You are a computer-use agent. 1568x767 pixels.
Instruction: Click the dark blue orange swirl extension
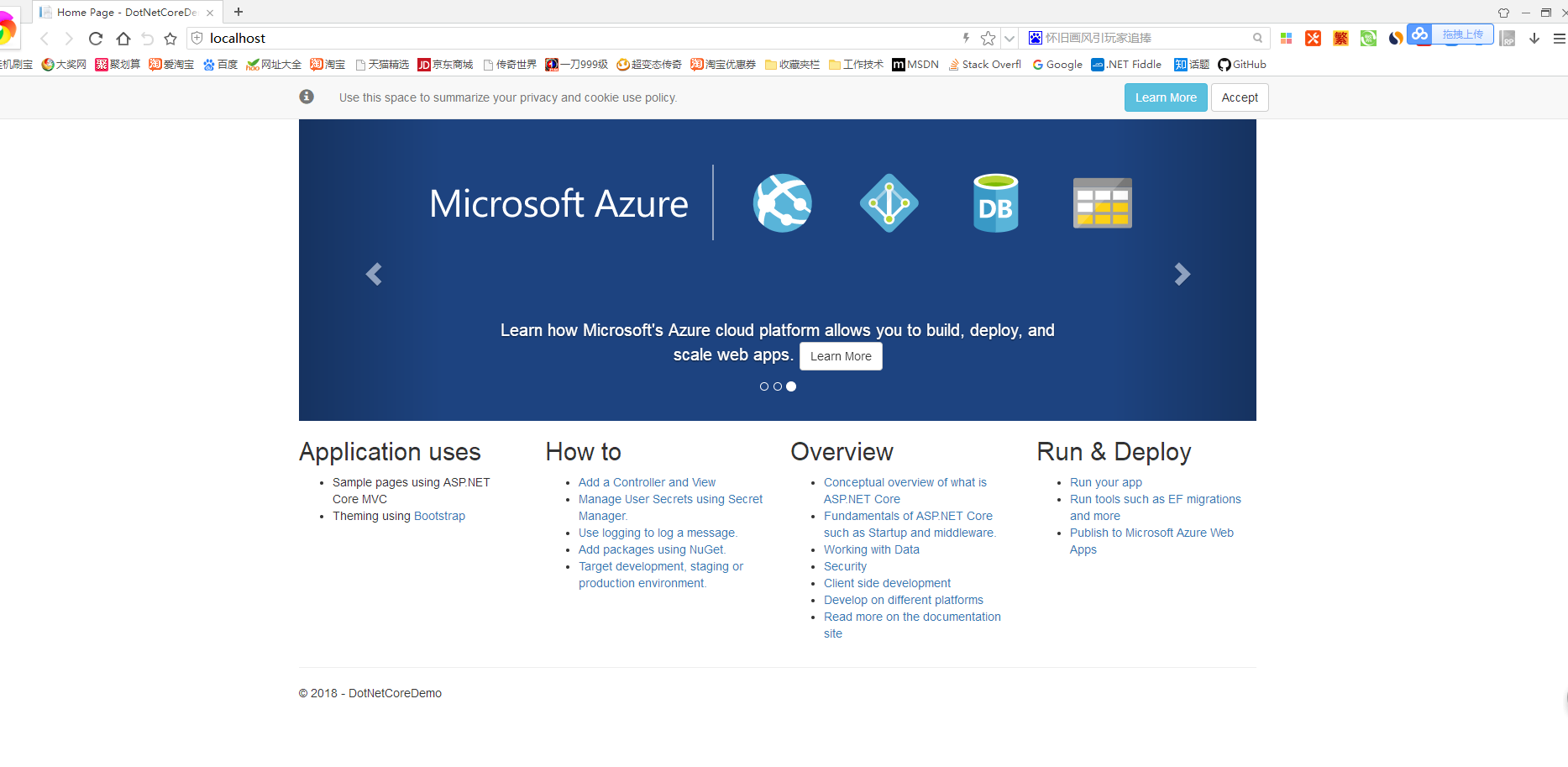tap(1395, 39)
